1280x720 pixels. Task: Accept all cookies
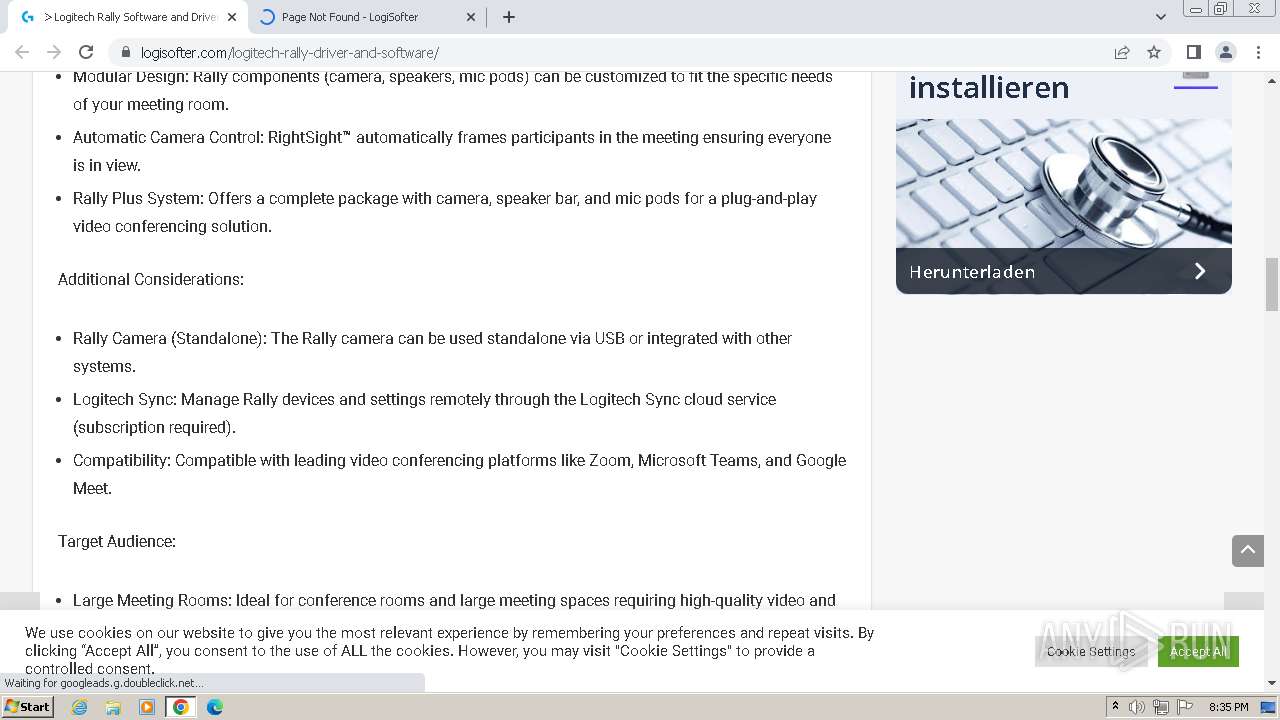click(x=1198, y=651)
